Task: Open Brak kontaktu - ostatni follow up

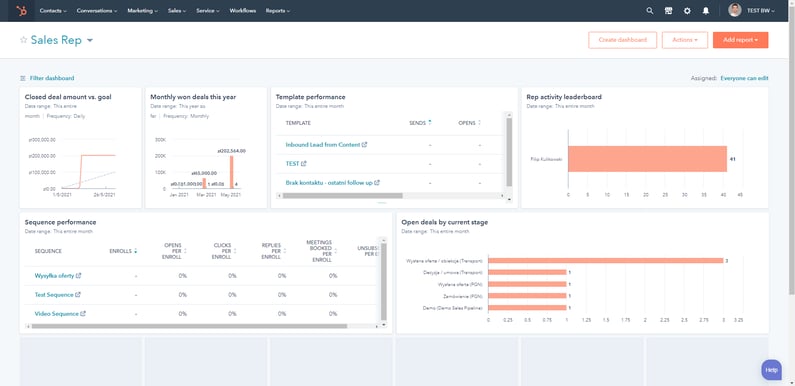Action: pyautogui.click(x=329, y=182)
